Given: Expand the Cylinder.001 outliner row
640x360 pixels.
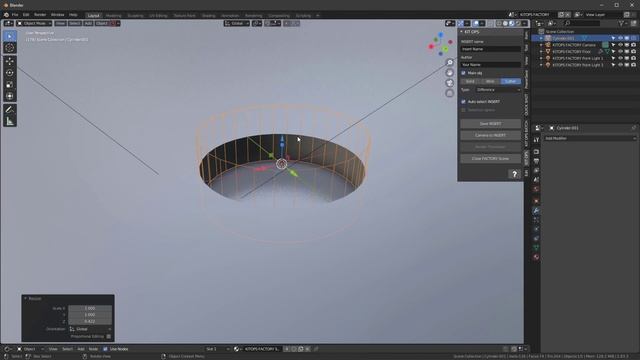Looking at the screenshot, I should [x=541, y=38].
